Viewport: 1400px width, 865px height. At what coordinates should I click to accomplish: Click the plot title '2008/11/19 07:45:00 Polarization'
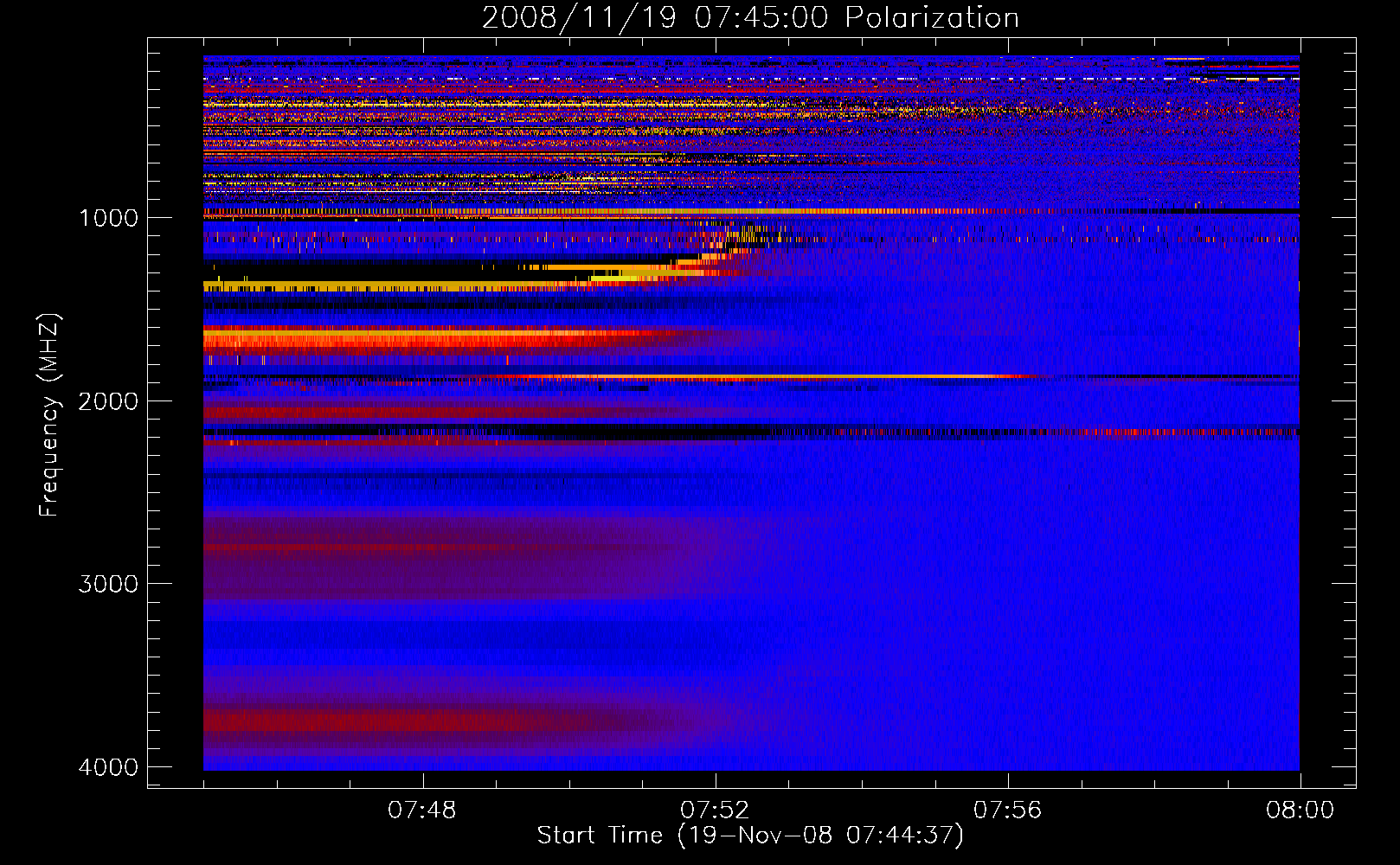tap(750, 17)
